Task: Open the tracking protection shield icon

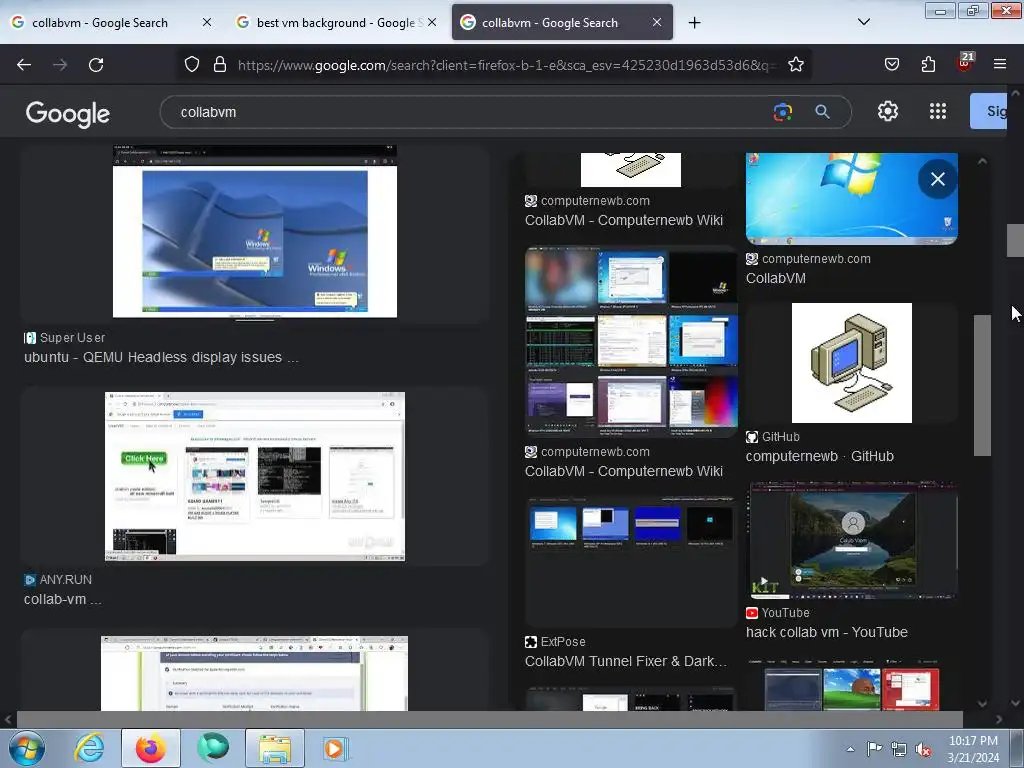Action: coord(191,65)
